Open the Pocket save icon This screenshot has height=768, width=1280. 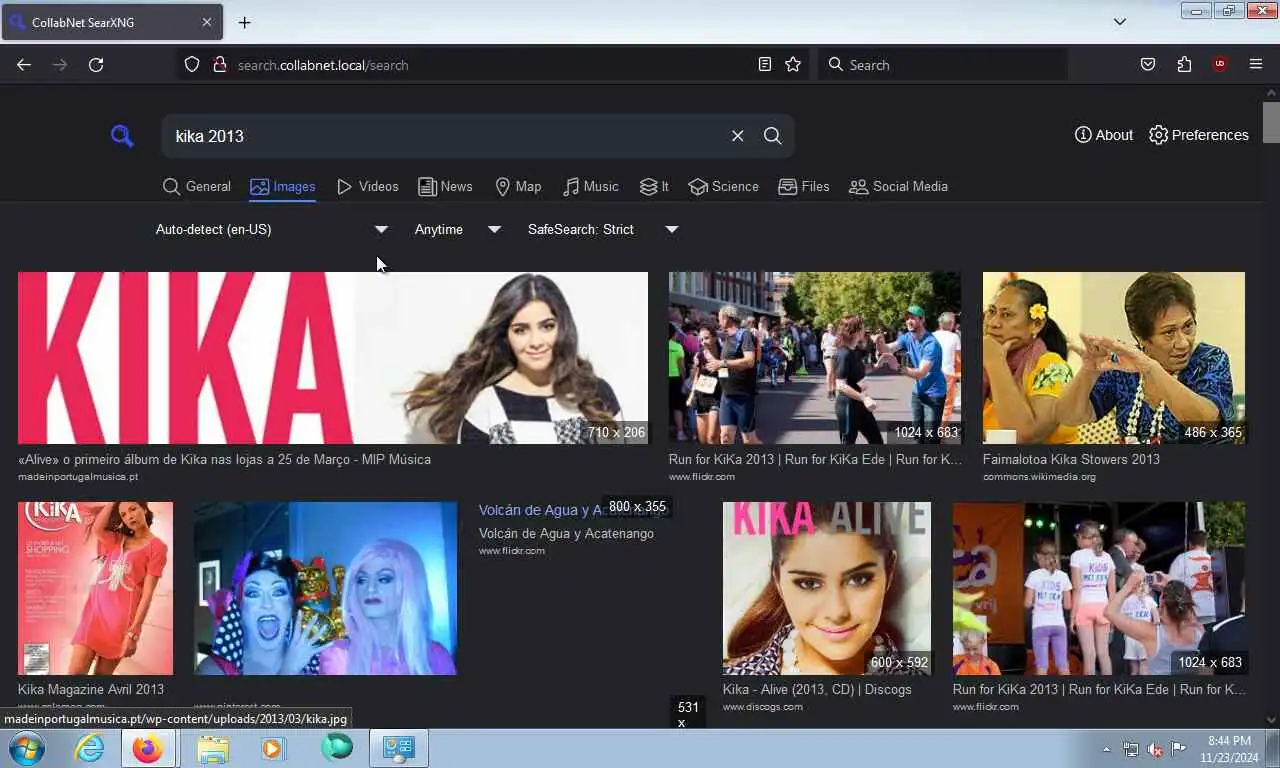click(1148, 64)
